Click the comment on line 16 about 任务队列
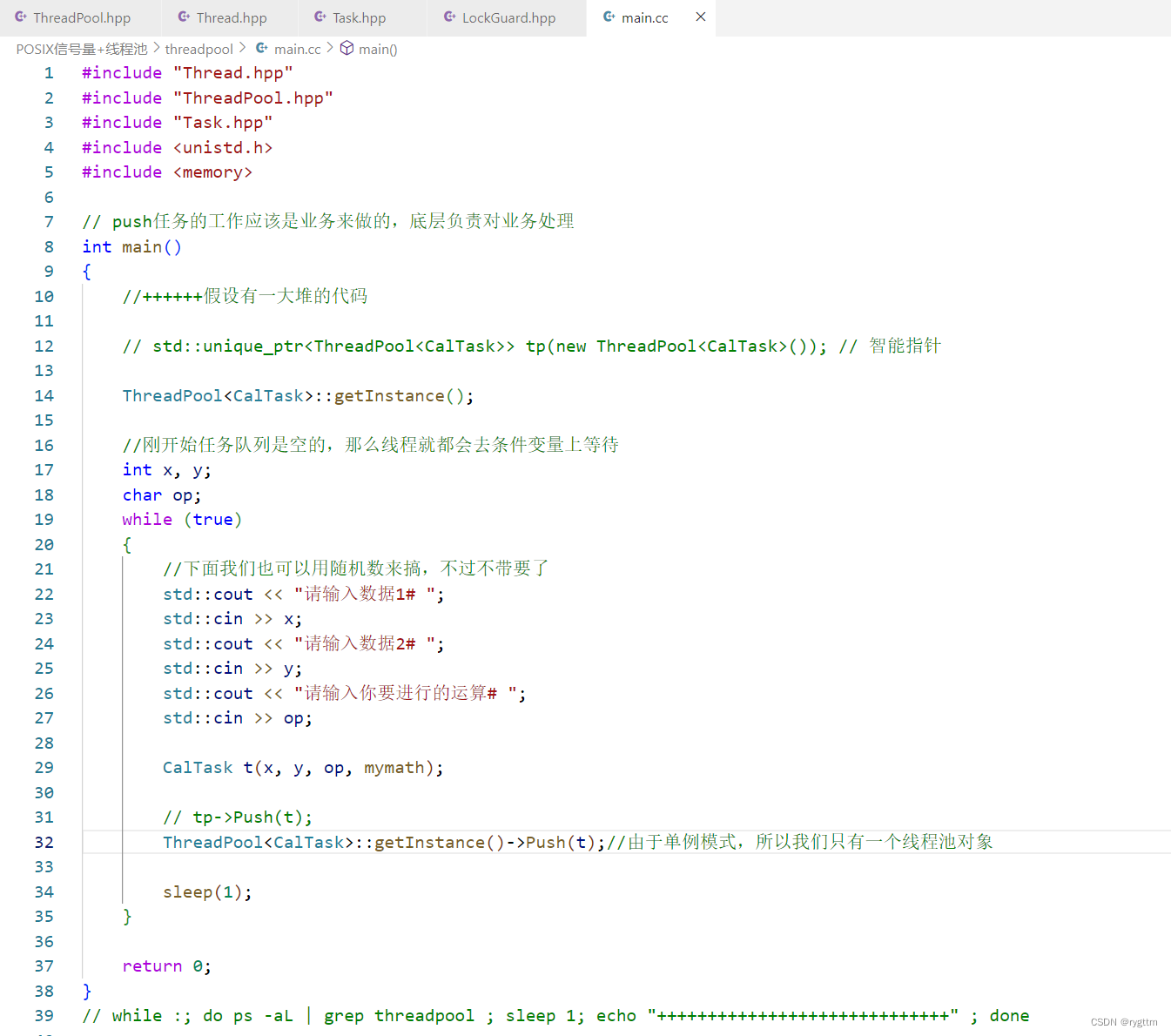Viewport: 1171px width, 1036px height. point(370,446)
